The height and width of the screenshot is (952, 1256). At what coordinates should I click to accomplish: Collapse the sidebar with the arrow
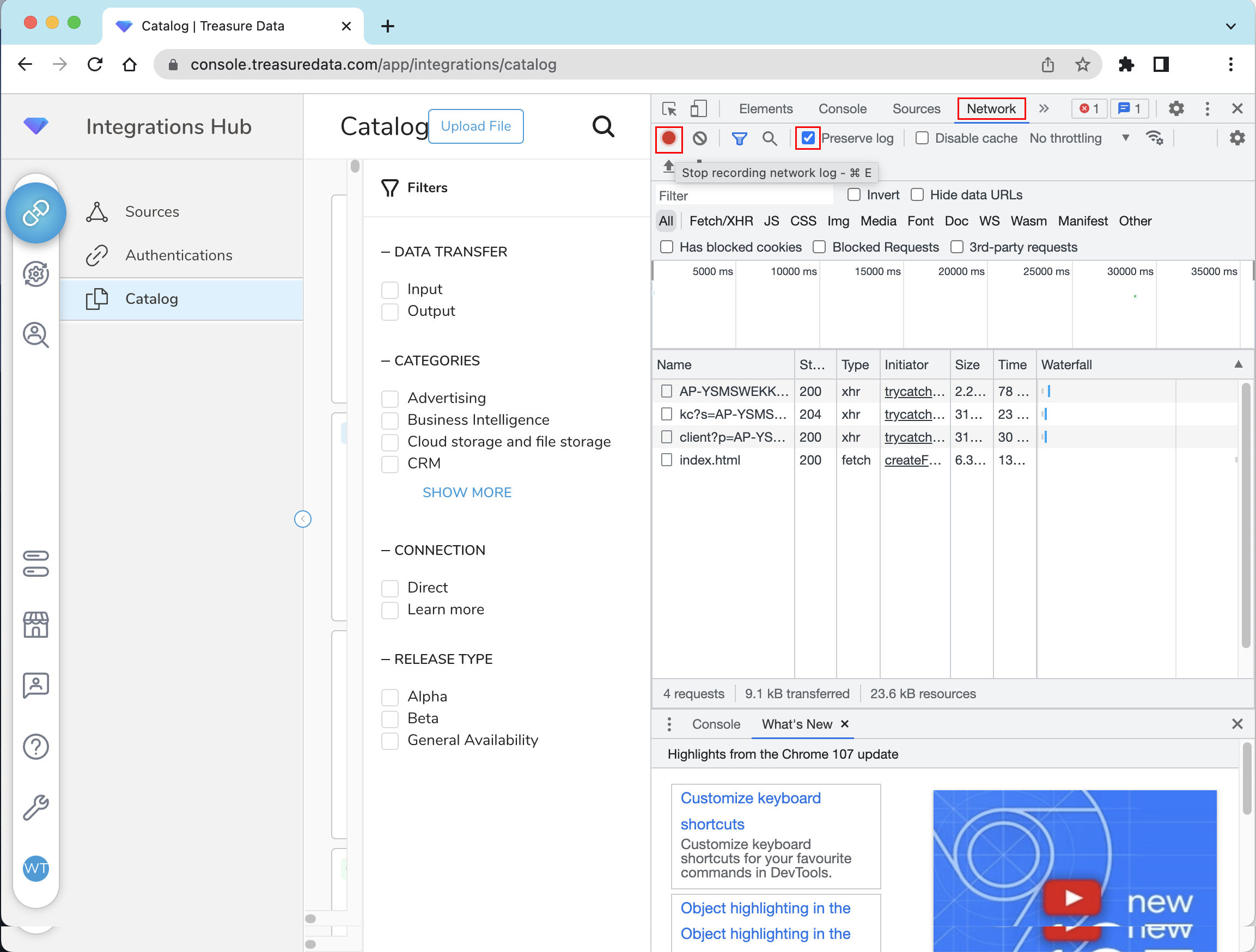click(x=303, y=519)
